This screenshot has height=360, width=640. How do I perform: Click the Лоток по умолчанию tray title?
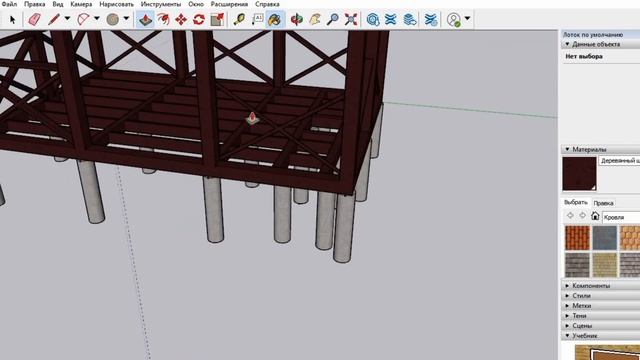tap(593, 35)
